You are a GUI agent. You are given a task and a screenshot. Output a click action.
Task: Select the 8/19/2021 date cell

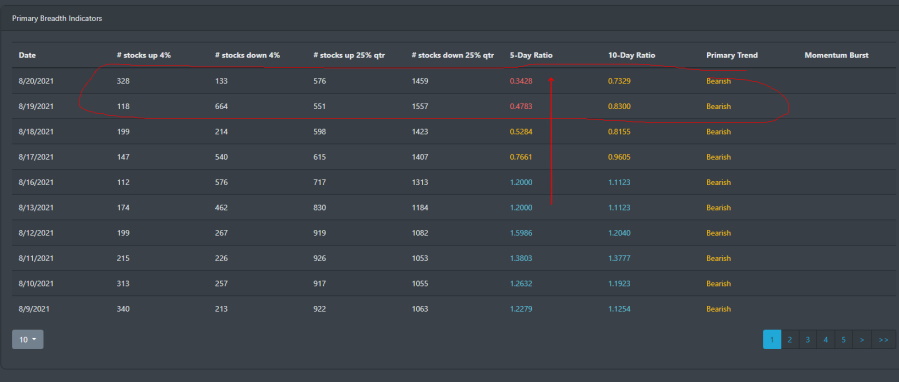coord(36,107)
